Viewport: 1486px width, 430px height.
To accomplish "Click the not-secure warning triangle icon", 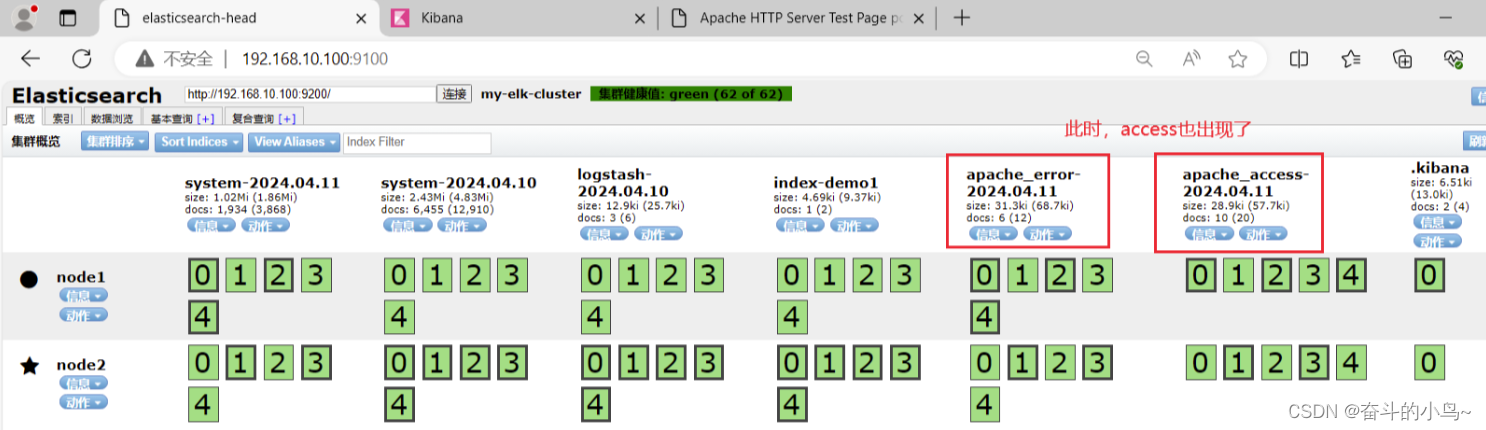I will [145, 59].
